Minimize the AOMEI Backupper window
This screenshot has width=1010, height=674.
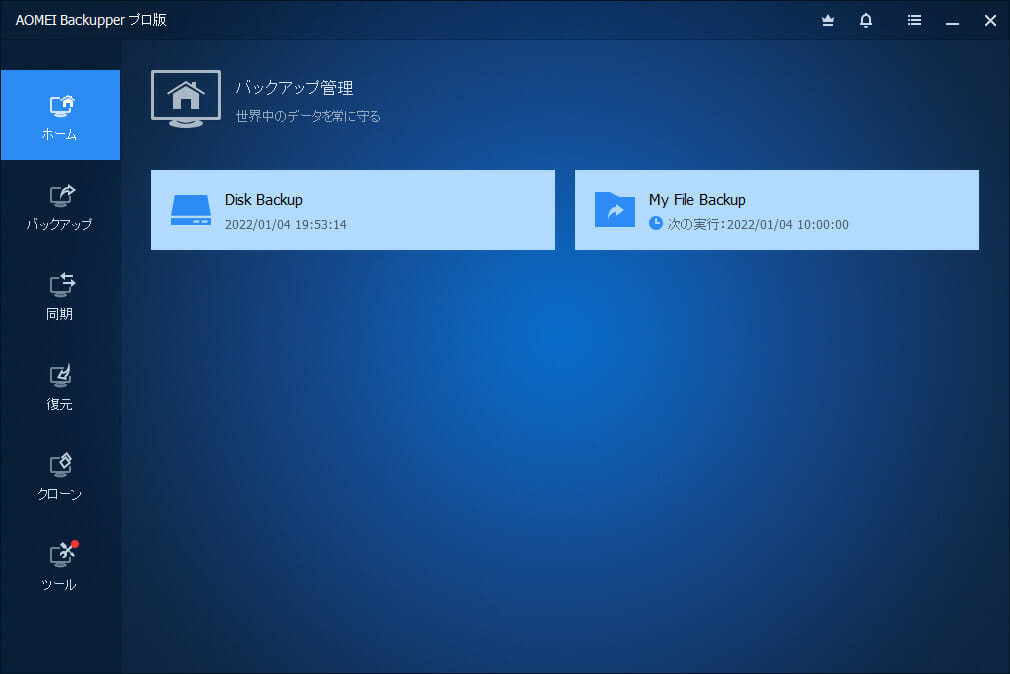point(953,21)
